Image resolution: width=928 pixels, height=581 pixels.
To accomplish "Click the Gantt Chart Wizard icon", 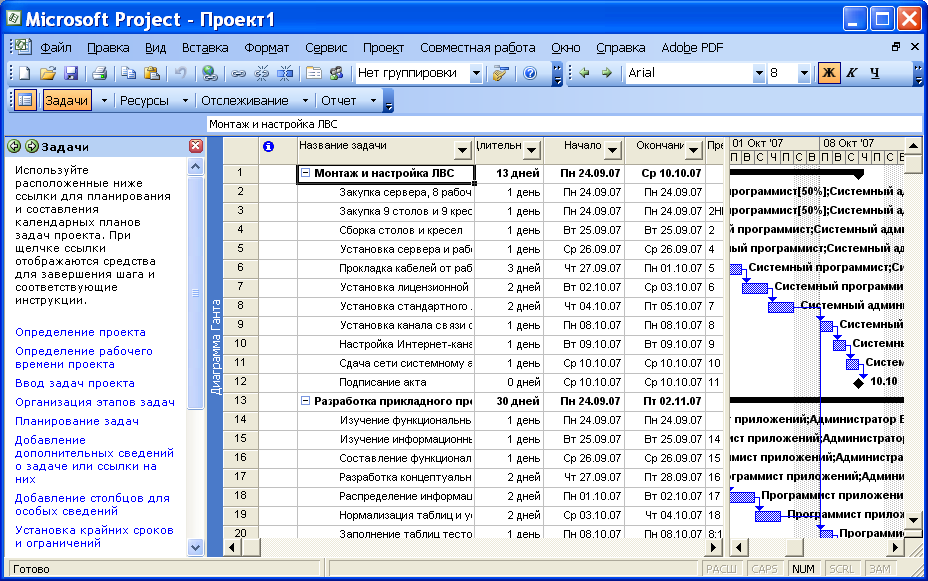I will [501, 73].
